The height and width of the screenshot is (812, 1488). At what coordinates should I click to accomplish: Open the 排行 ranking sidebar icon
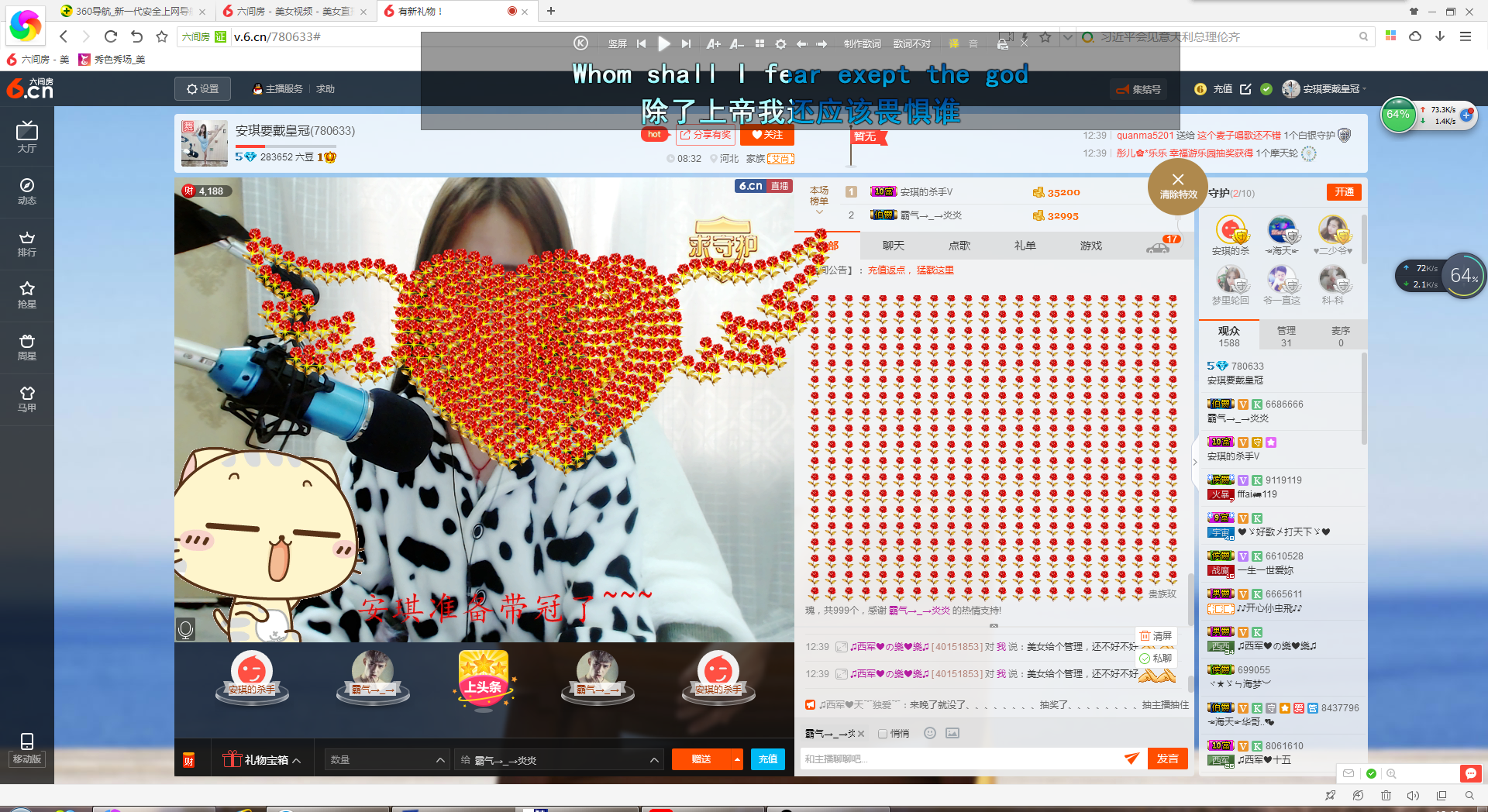click(x=27, y=243)
